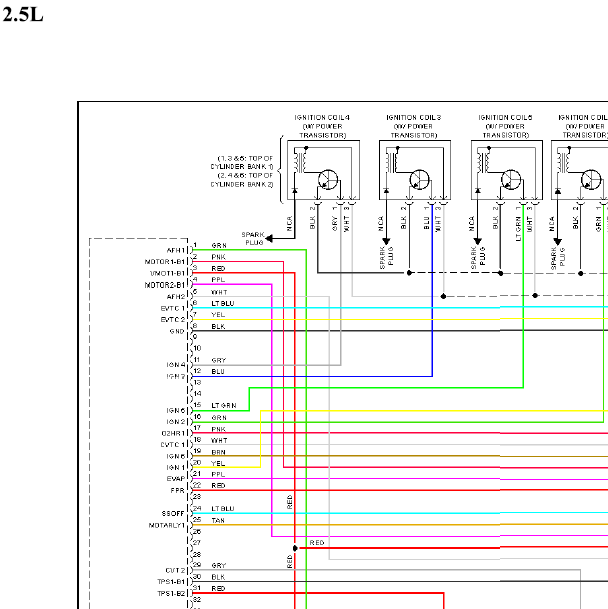The image size is (608, 609).
Task: Click the EVTC 1 pin label
Action: pos(173,308)
